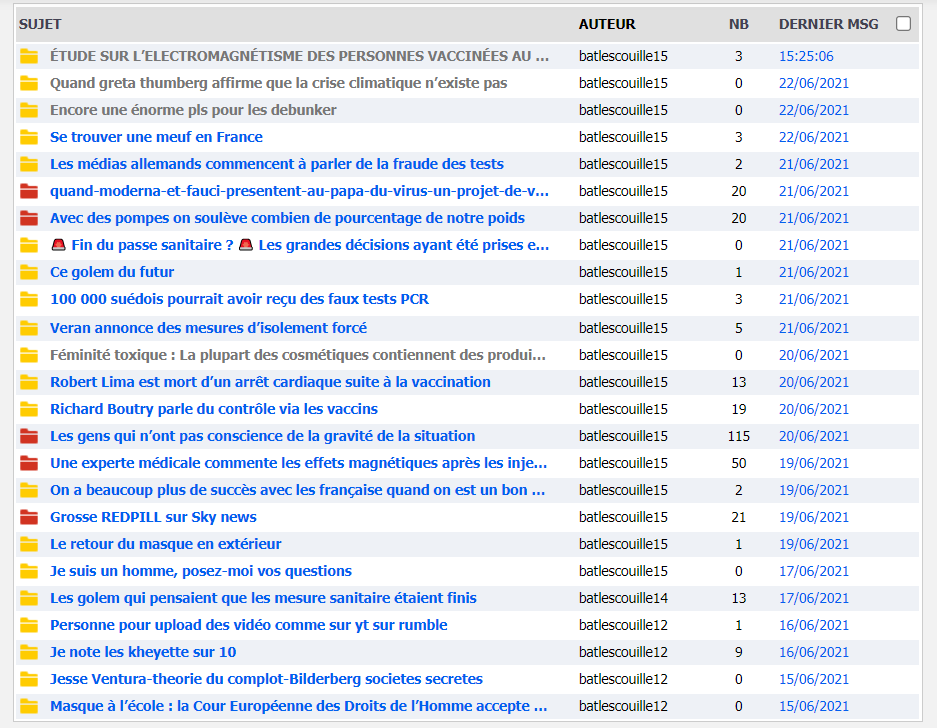937x728 pixels.
Task: Open 'Personne pour upload des vidéo' topic
Action: click(249, 625)
